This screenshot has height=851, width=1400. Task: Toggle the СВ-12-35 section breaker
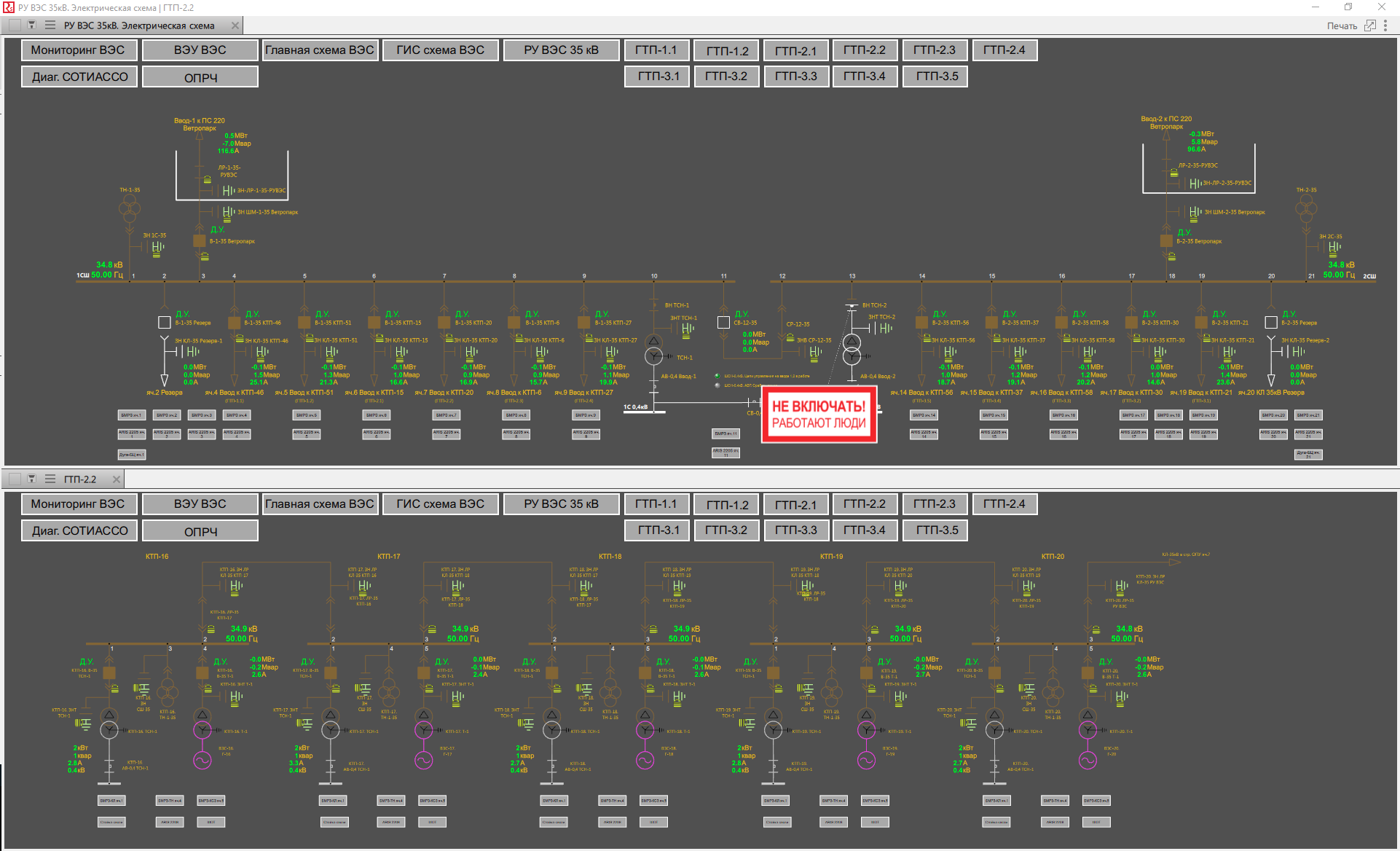(723, 321)
